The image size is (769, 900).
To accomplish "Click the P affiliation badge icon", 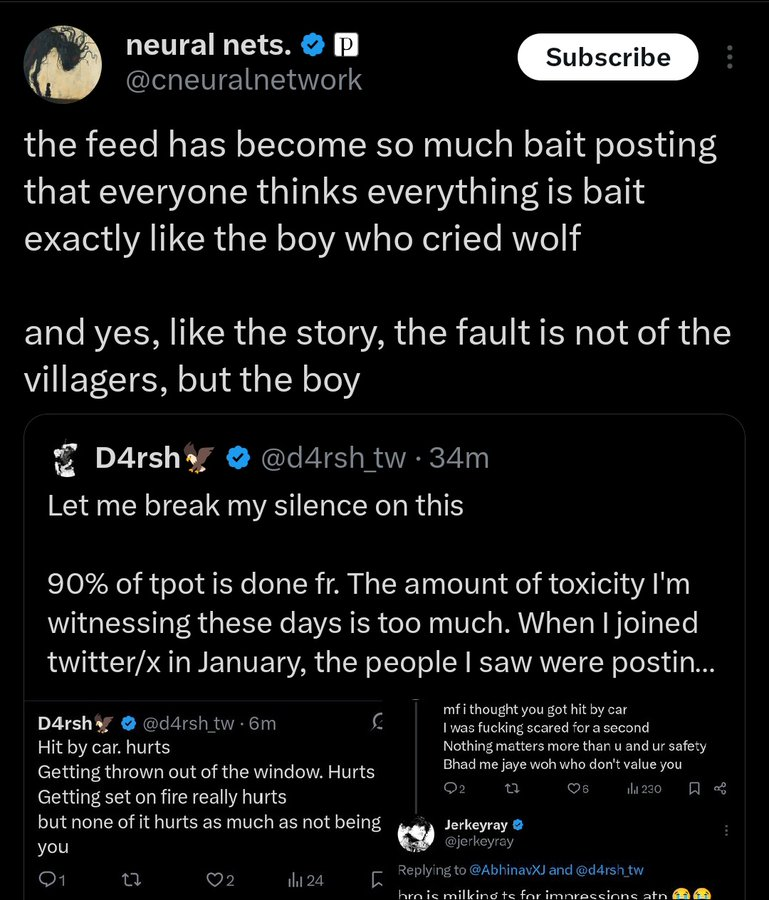I will click(x=346, y=45).
